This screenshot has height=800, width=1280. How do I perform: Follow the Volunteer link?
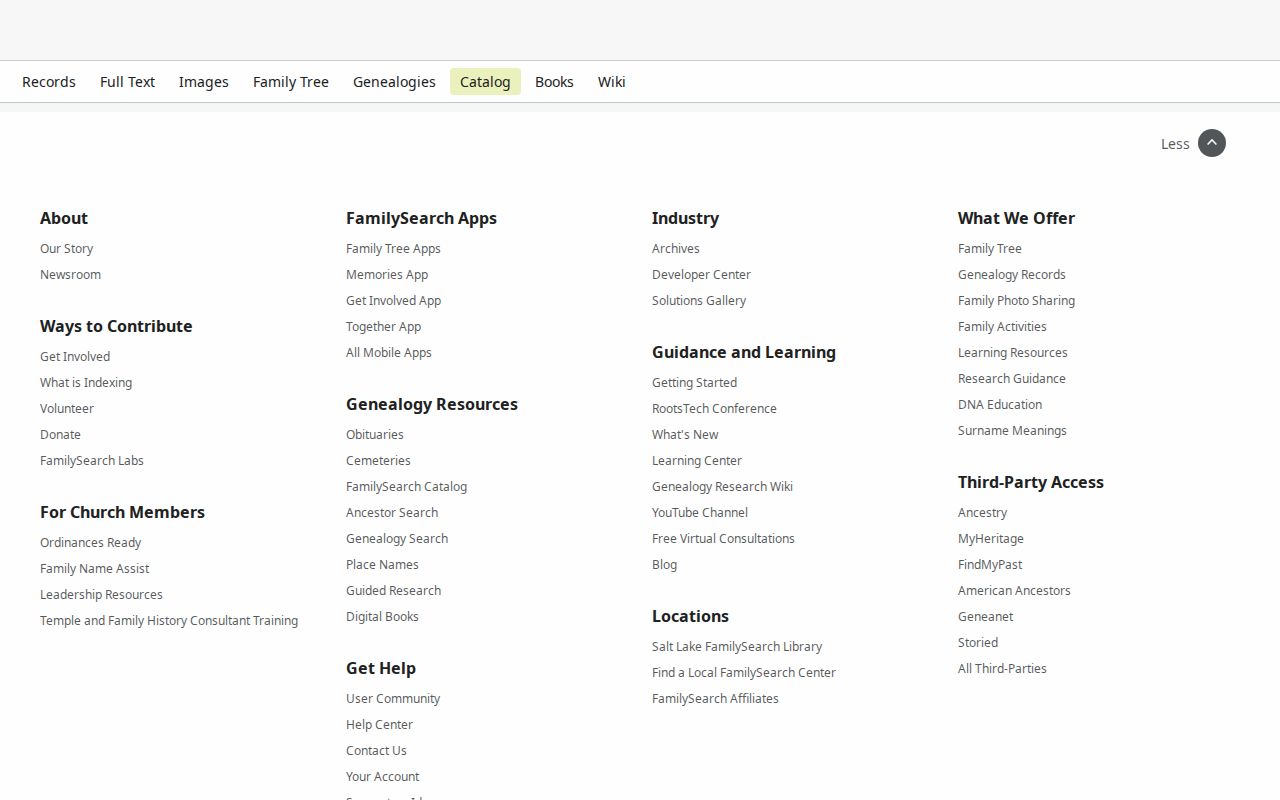click(67, 408)
